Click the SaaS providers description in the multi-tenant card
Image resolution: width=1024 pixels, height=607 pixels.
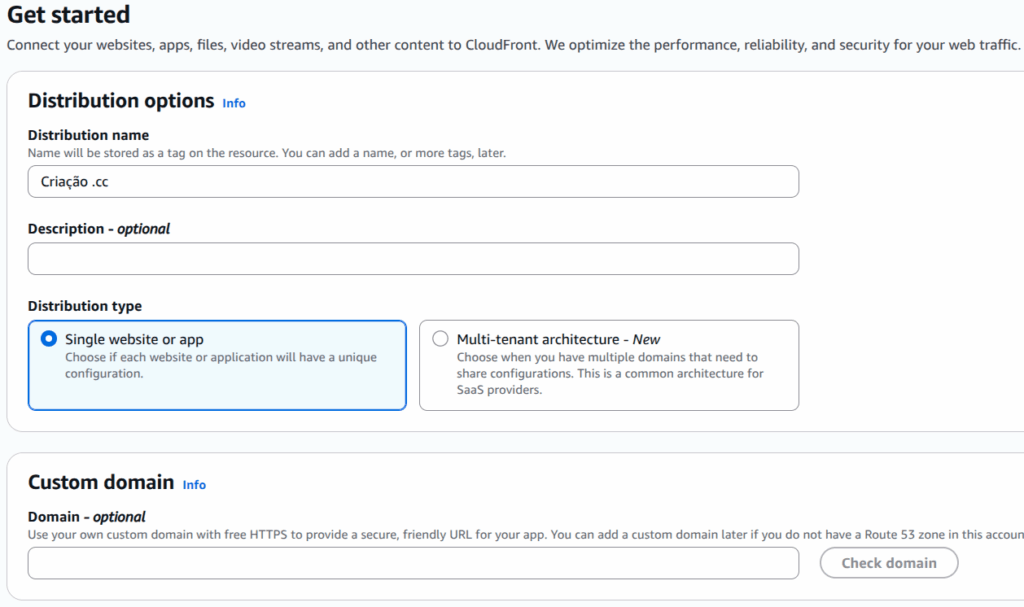pyautogui.click(x=609, y=373)
